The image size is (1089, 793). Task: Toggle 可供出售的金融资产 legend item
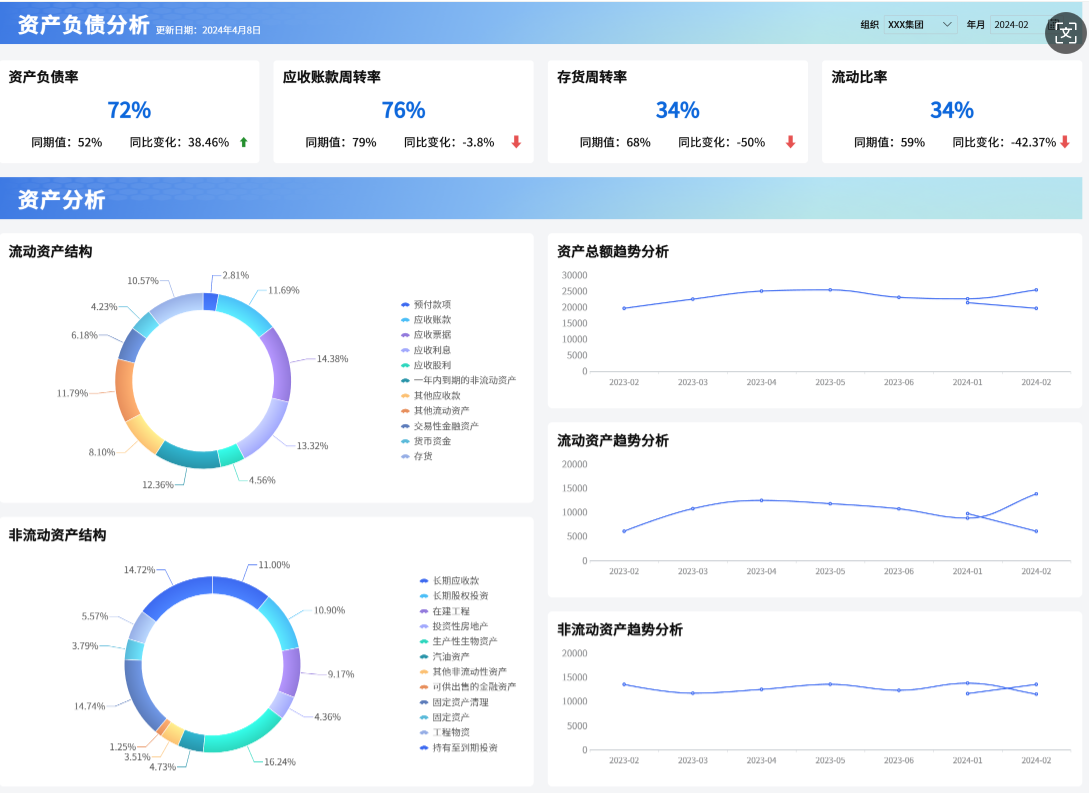click(468, 686)
